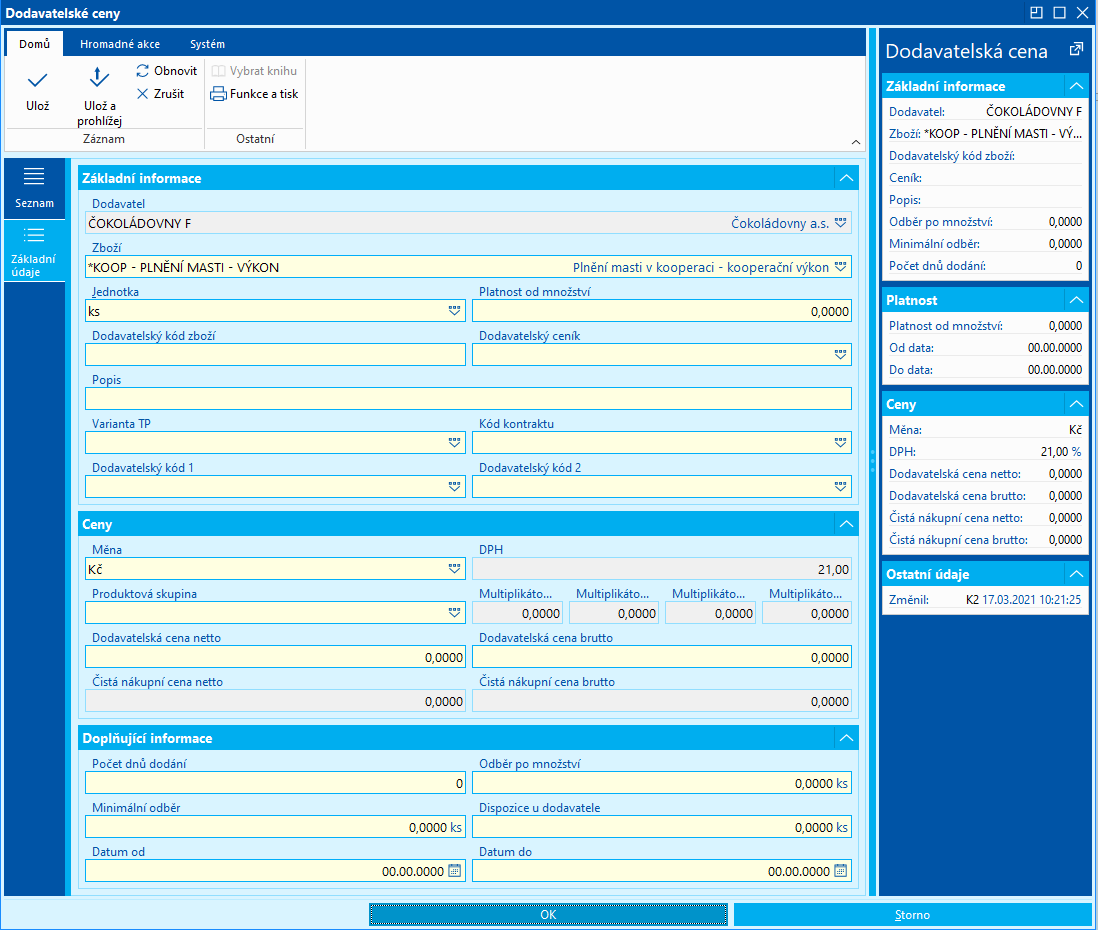Collapse the Ceny form section
The image size is (1098, 930).
point(846,524)
